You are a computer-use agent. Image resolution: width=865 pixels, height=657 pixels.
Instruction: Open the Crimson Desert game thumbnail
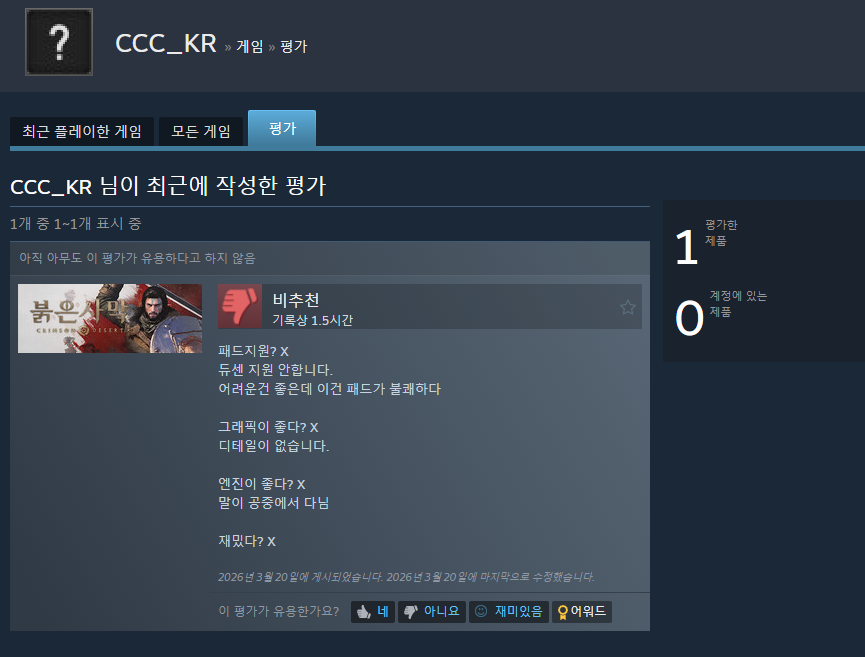(x=110, y=318)
